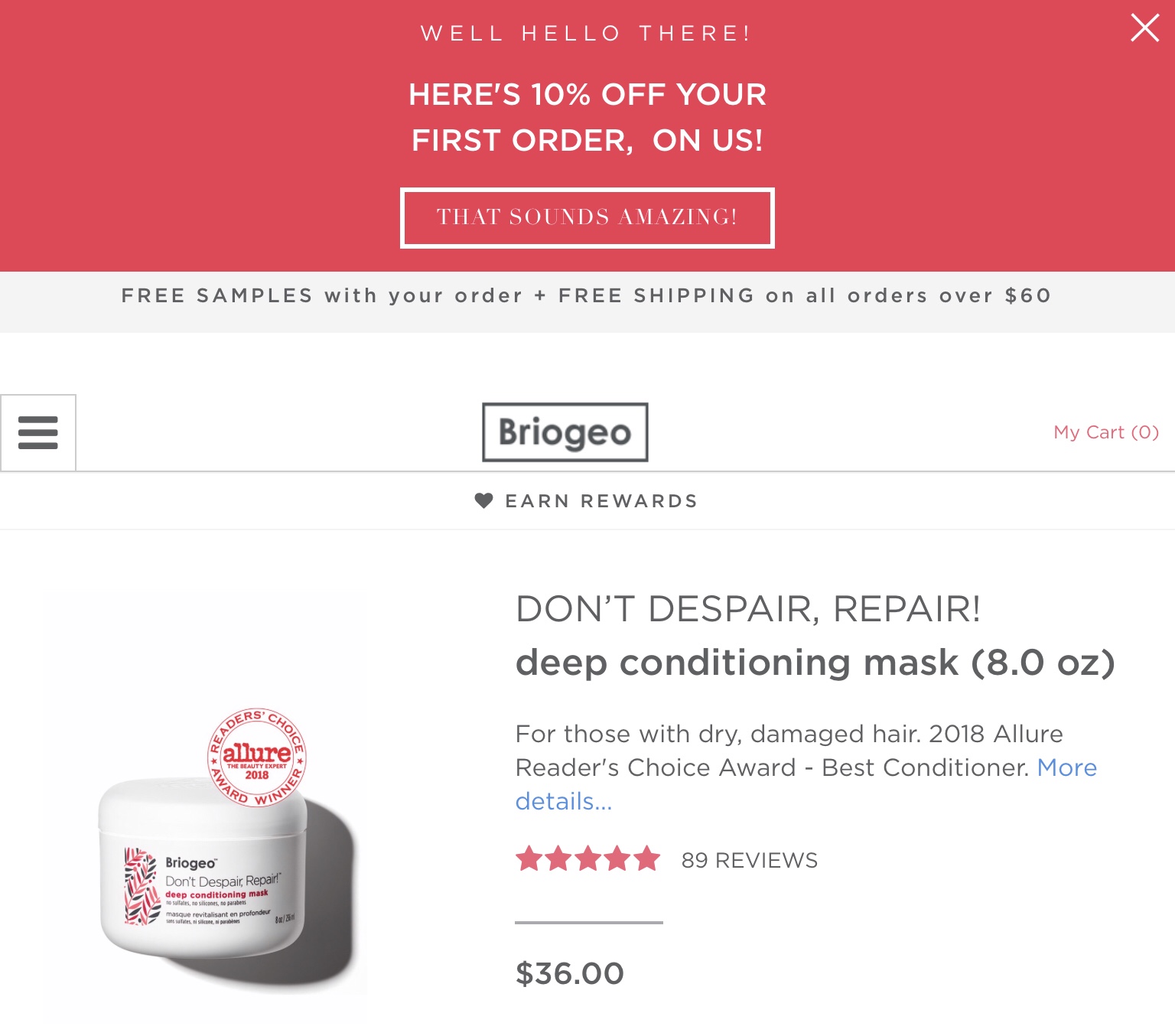
Task: Expand description with More details link
Action: [1066, 767]
